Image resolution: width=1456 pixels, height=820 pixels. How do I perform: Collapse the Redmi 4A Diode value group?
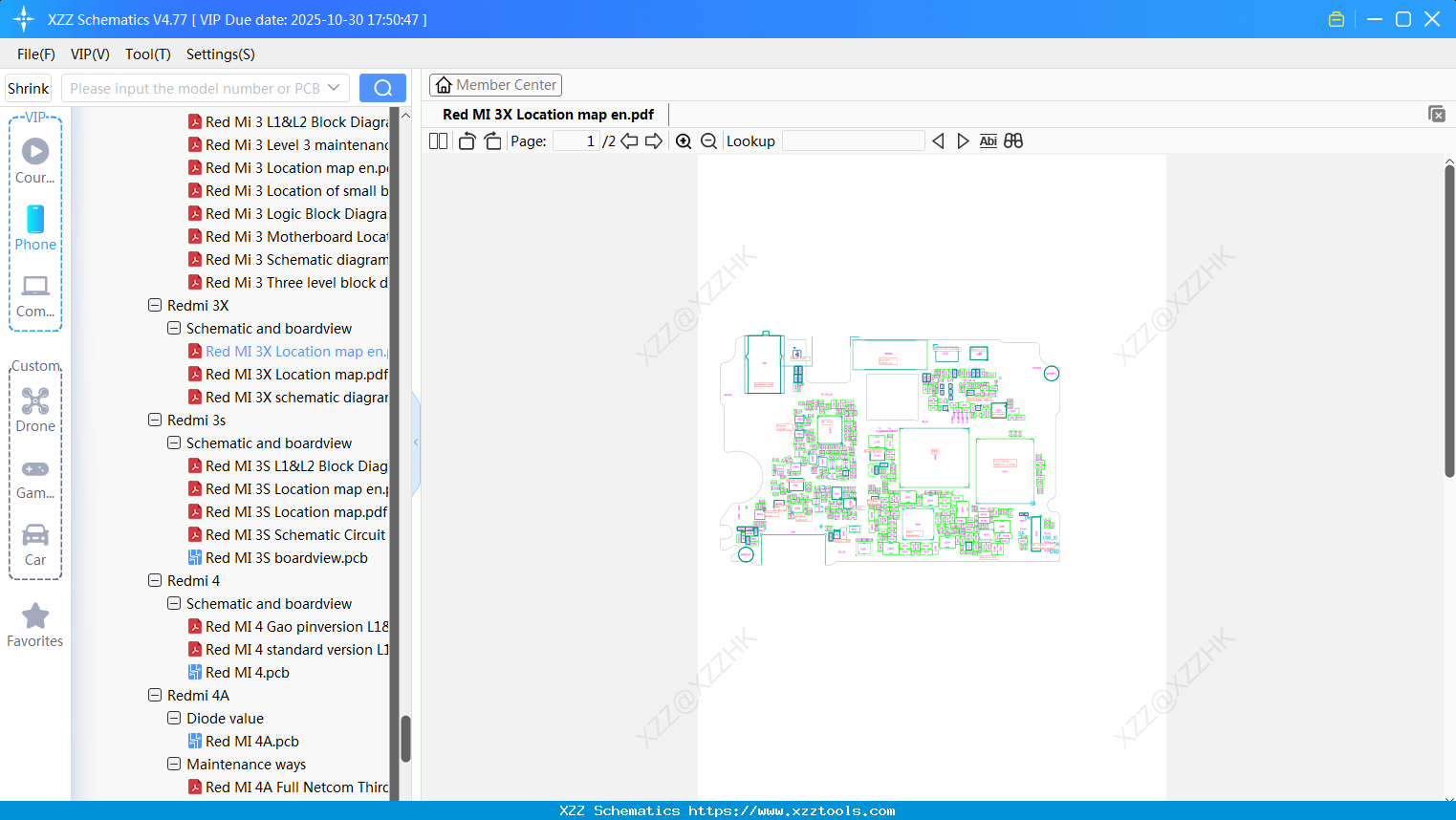[174, 718]
